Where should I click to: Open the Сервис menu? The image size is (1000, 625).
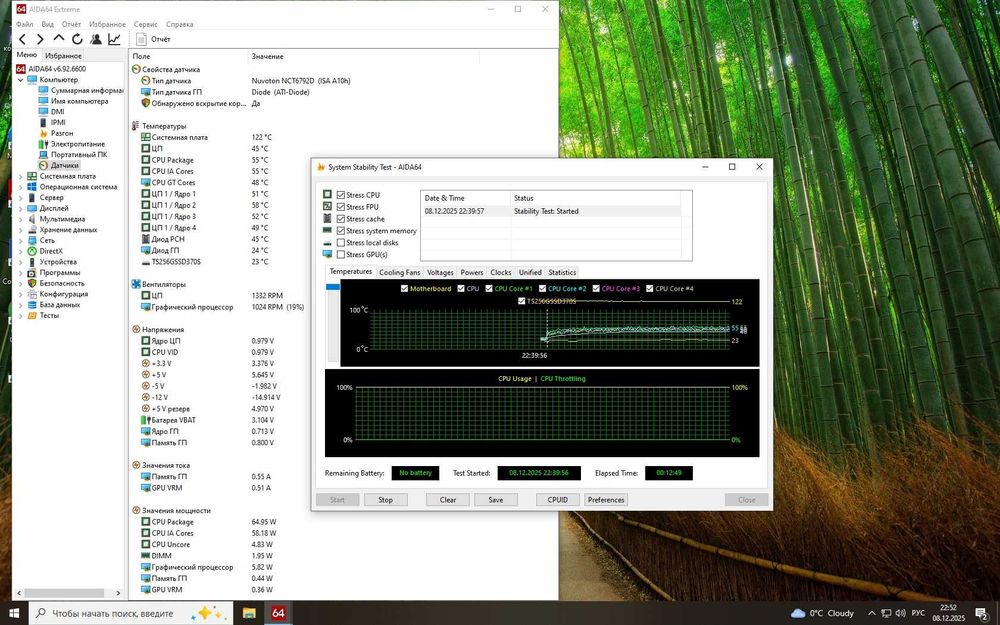145,24
